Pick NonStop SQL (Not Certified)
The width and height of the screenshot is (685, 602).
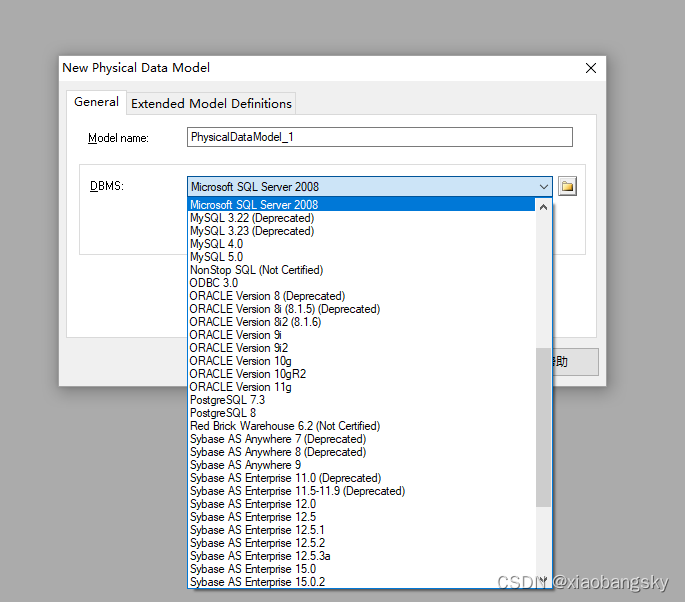click(361, 270)
